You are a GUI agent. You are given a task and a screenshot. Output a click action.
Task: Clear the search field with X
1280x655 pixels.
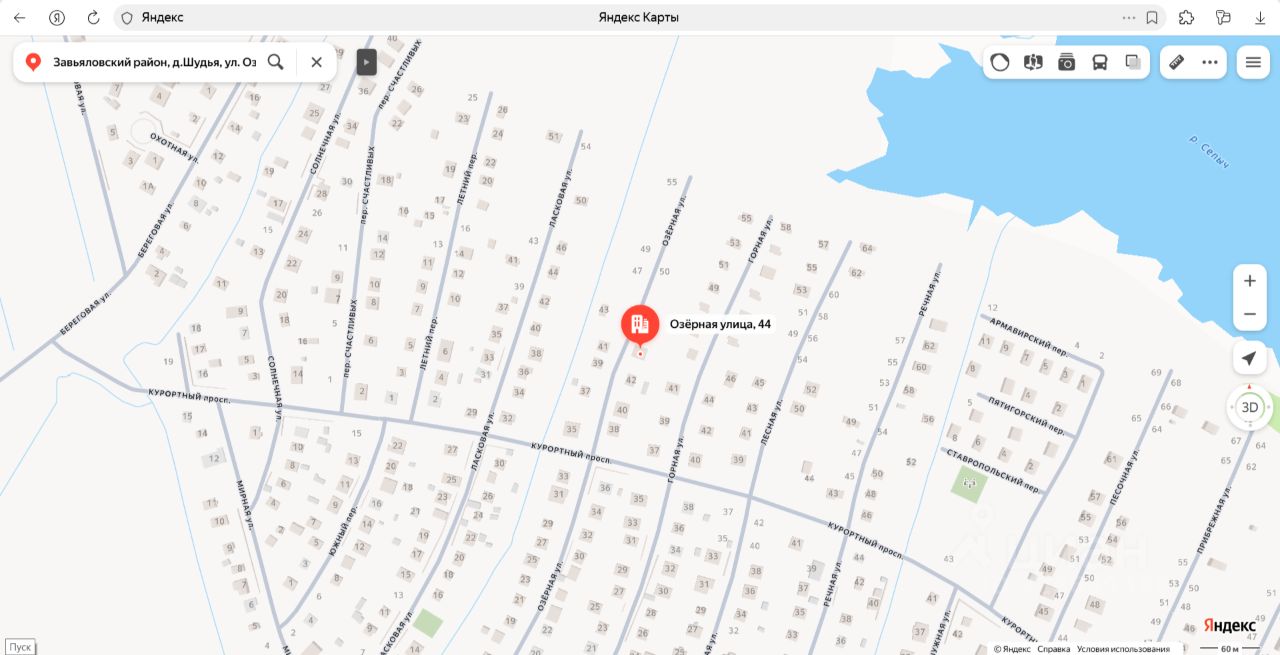(316, 62)
